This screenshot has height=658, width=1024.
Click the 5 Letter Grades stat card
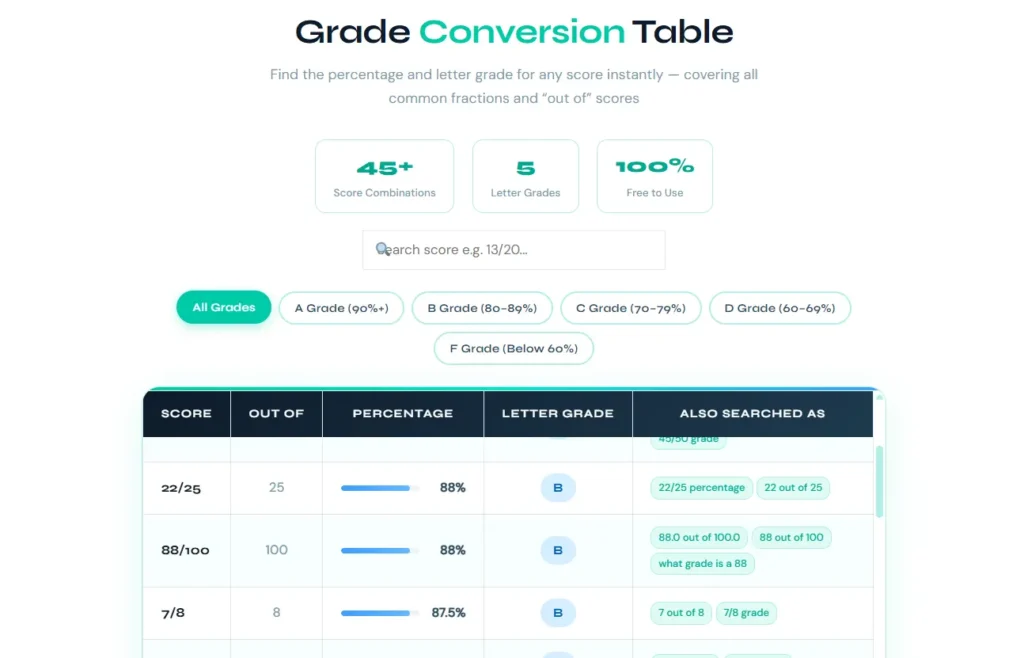pyautogui.click(x=525, y=176)
